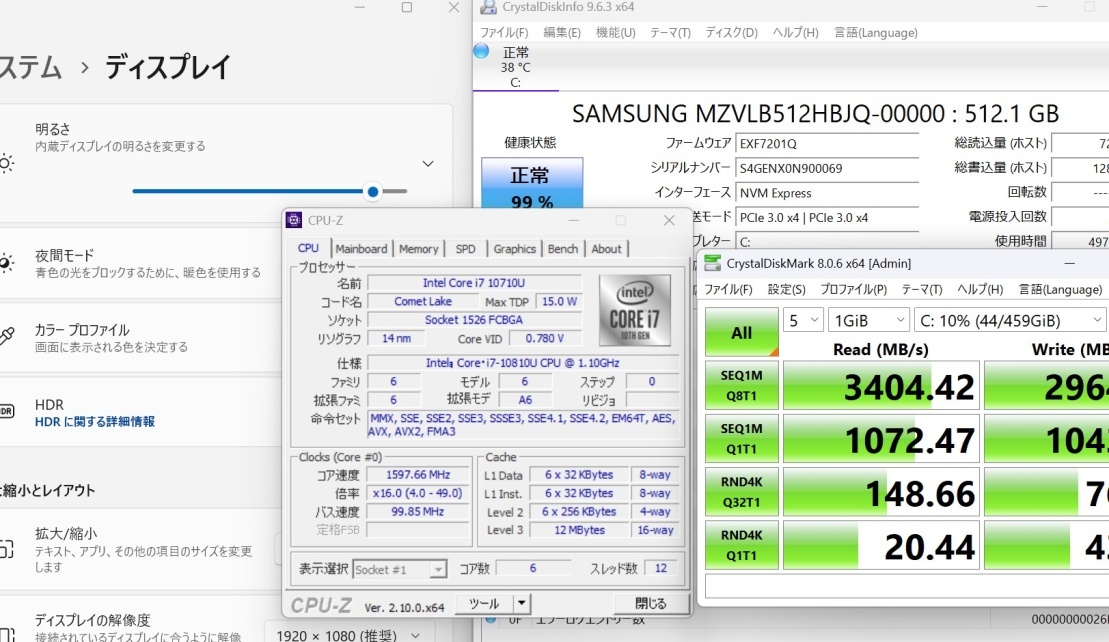Click the transfer mode field PCIe 3.0 x4

[x=827, y=218]
